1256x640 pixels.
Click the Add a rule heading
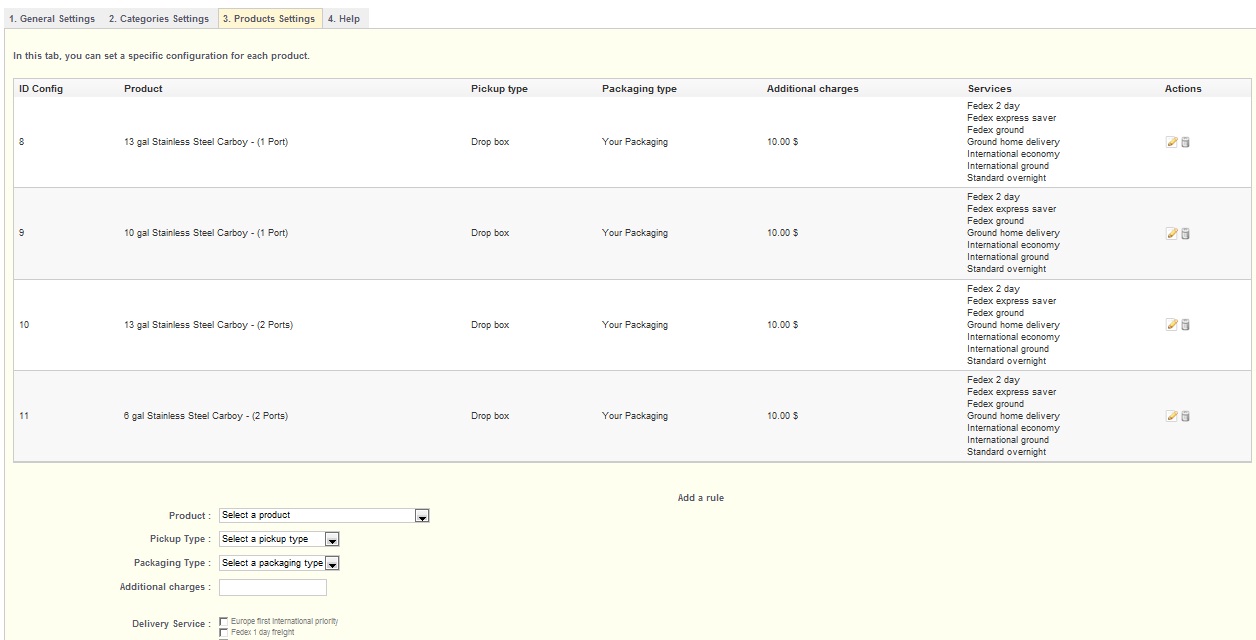click(x=701, y=498)
